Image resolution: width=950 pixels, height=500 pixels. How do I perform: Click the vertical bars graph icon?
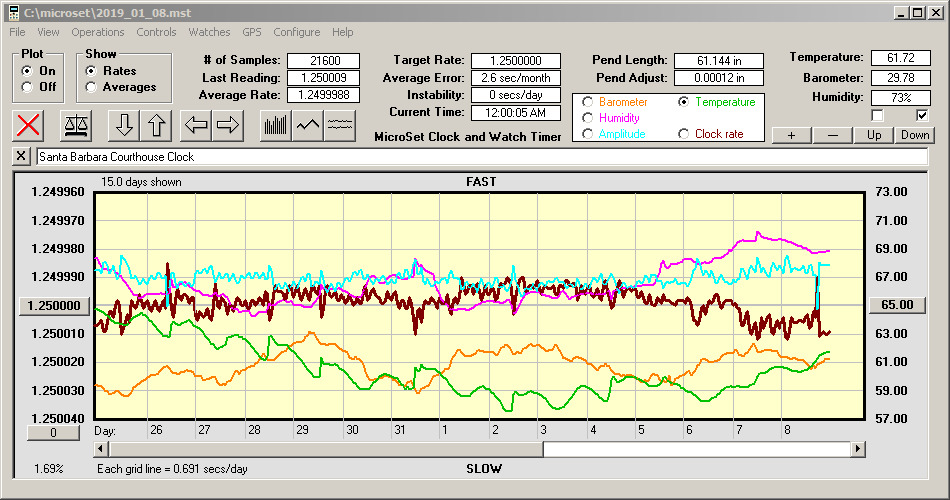coord(276,125)
